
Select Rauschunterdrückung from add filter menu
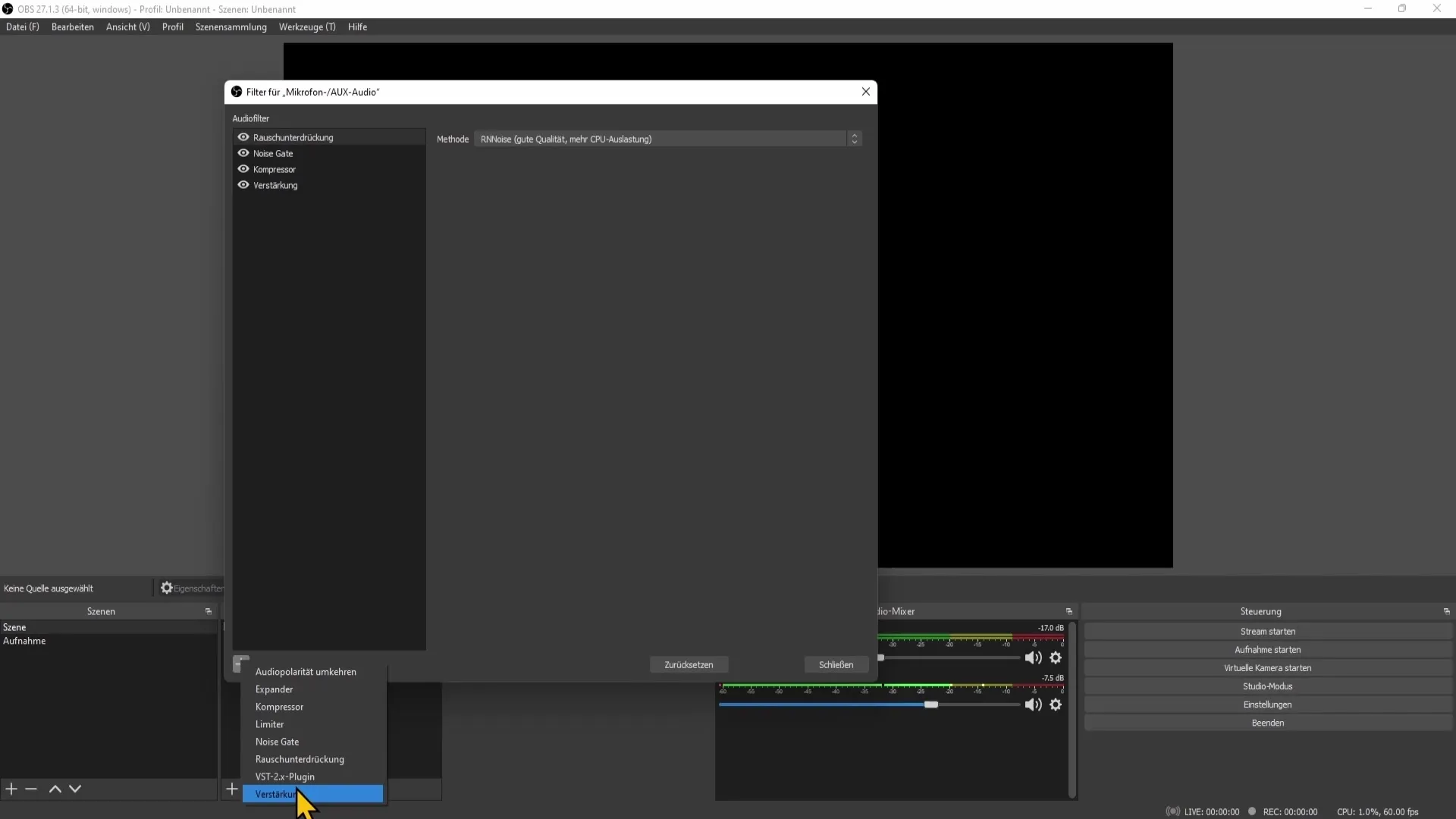pos(300,759)
